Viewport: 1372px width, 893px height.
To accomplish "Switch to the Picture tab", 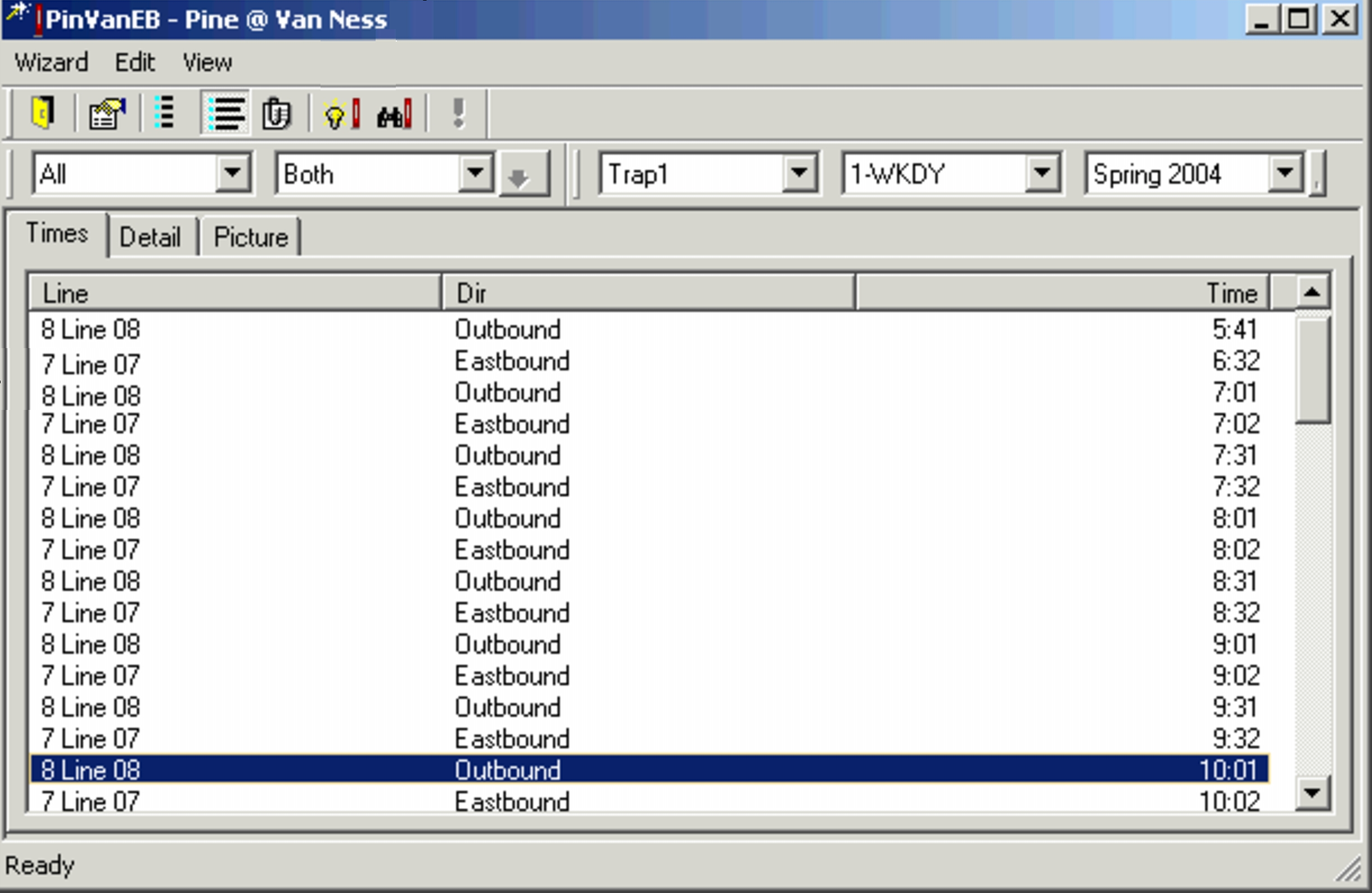I will tap(250, 236).
